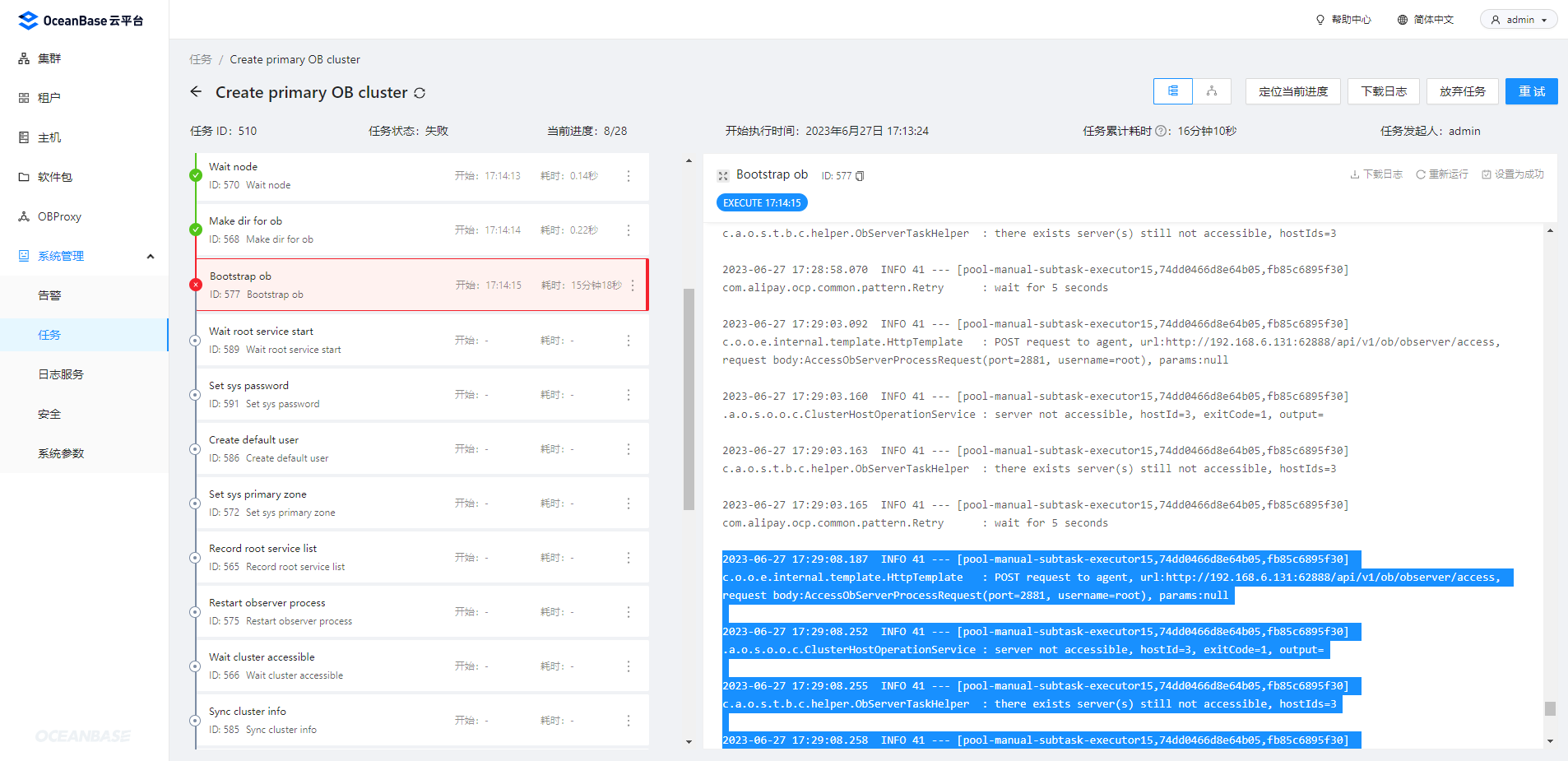Select the Set sys primary zone subtask

click(x=422, y=503)
